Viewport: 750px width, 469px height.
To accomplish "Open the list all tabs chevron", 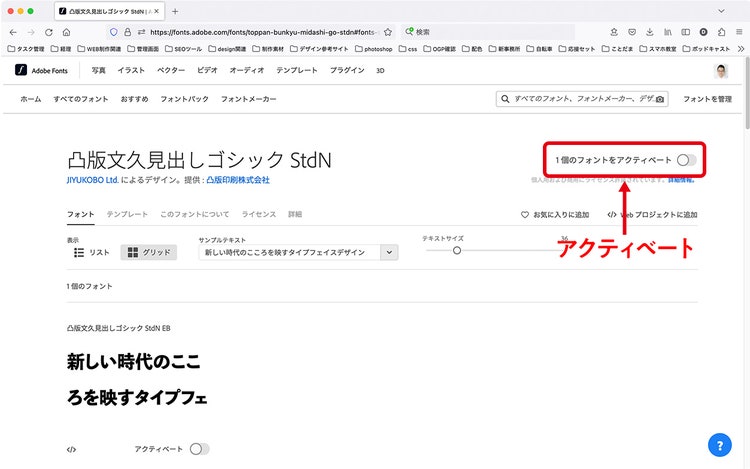I will 721,11.
